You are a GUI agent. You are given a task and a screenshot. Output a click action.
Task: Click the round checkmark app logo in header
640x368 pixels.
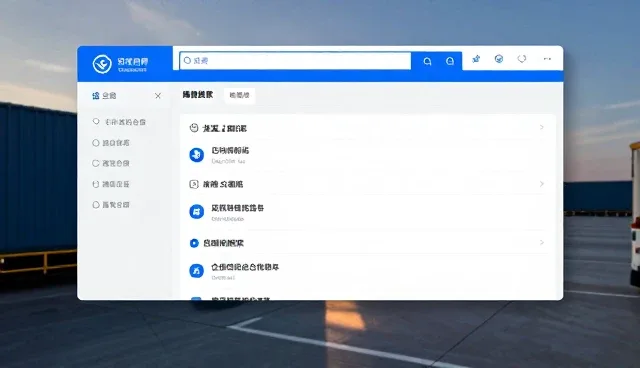(x=102, y=64)
